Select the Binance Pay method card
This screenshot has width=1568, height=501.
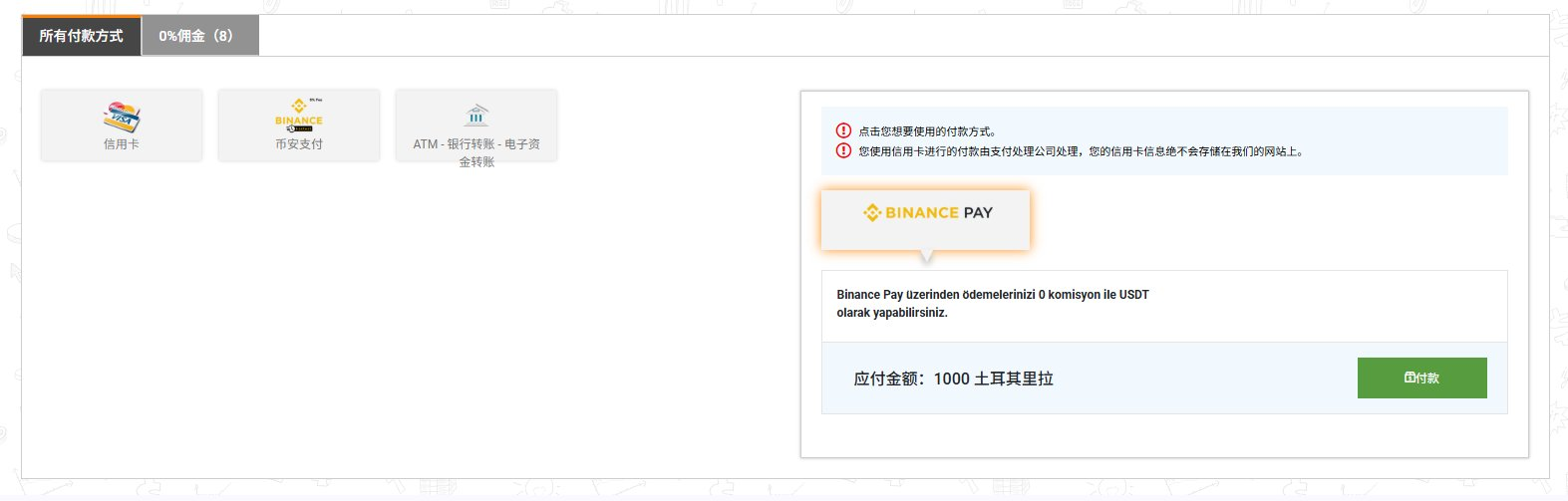925,219
